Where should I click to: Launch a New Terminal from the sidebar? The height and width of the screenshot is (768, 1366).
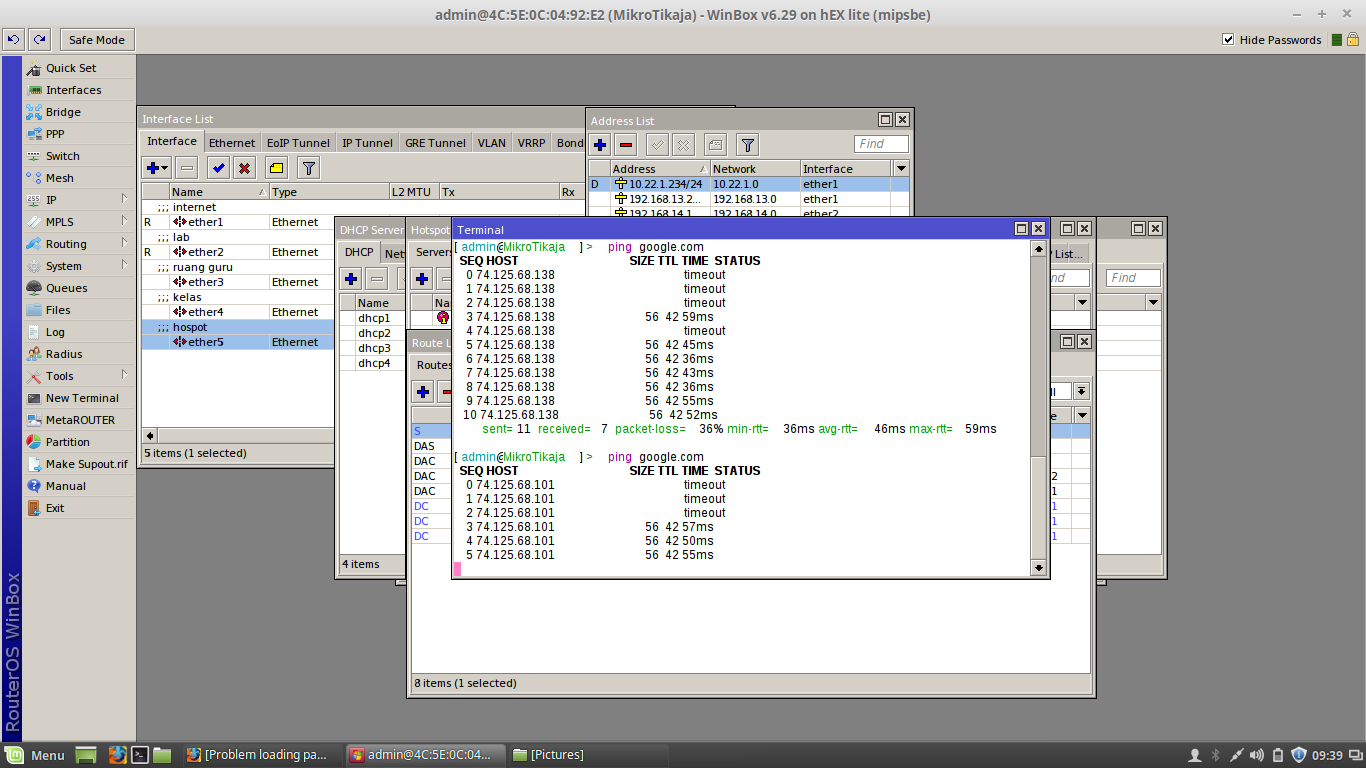(x=82, y=398)
